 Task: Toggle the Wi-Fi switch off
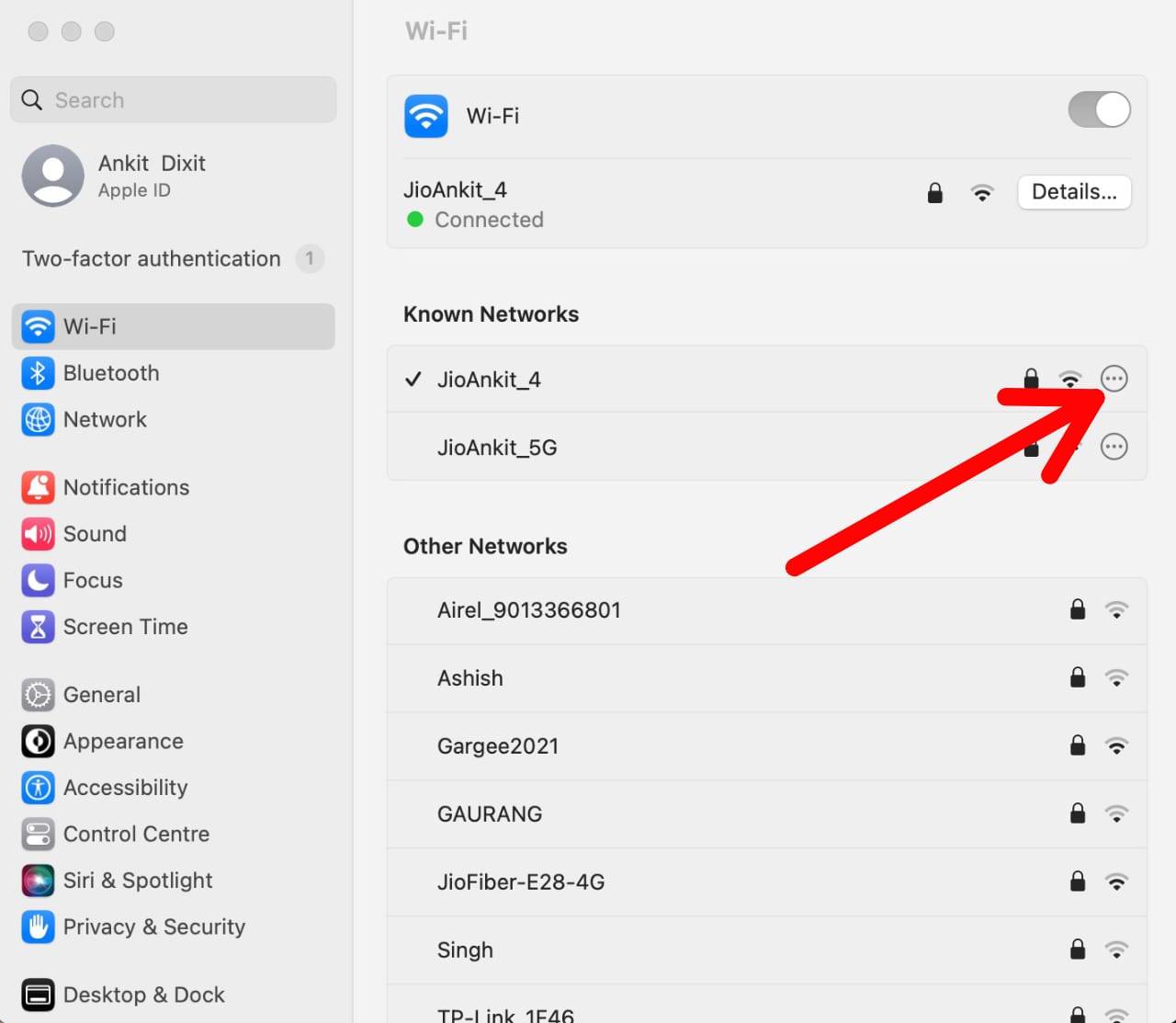1099,110
